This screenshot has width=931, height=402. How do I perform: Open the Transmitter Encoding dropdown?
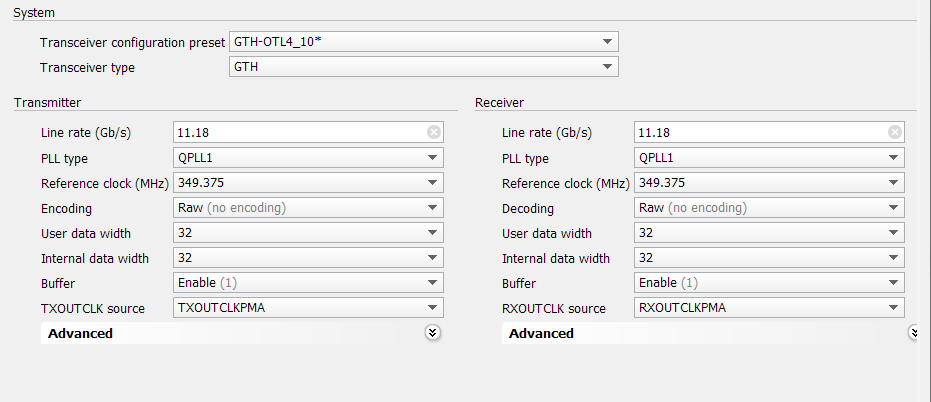tap(308, 208)
